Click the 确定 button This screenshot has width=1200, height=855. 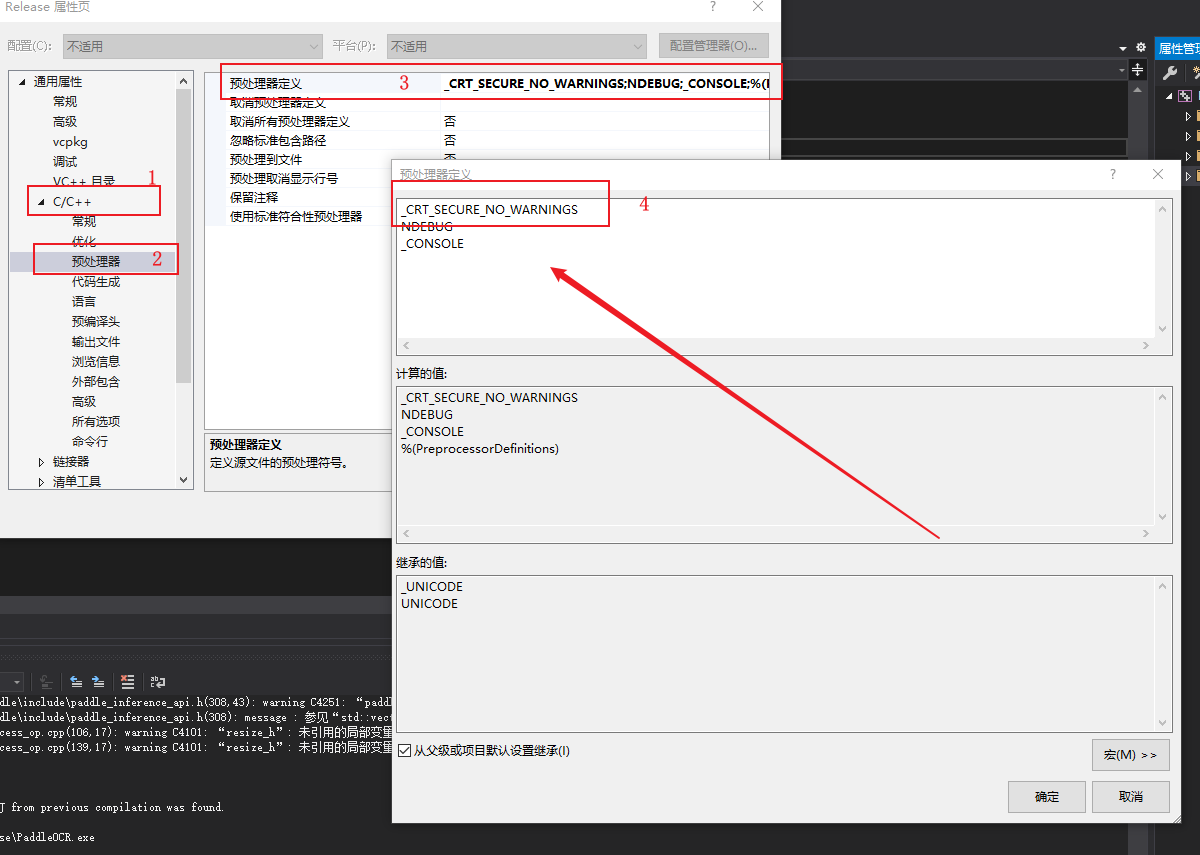pos(1046,796)
